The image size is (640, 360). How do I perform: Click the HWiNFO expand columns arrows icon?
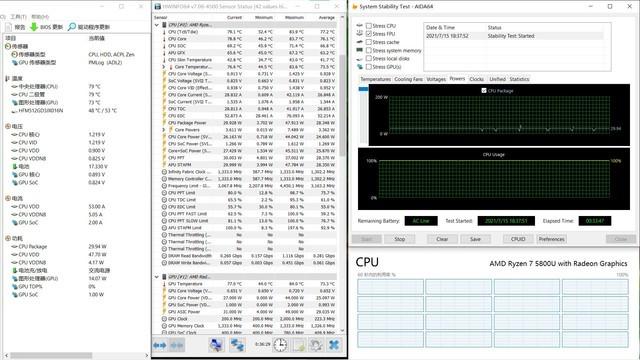(160, 345)
